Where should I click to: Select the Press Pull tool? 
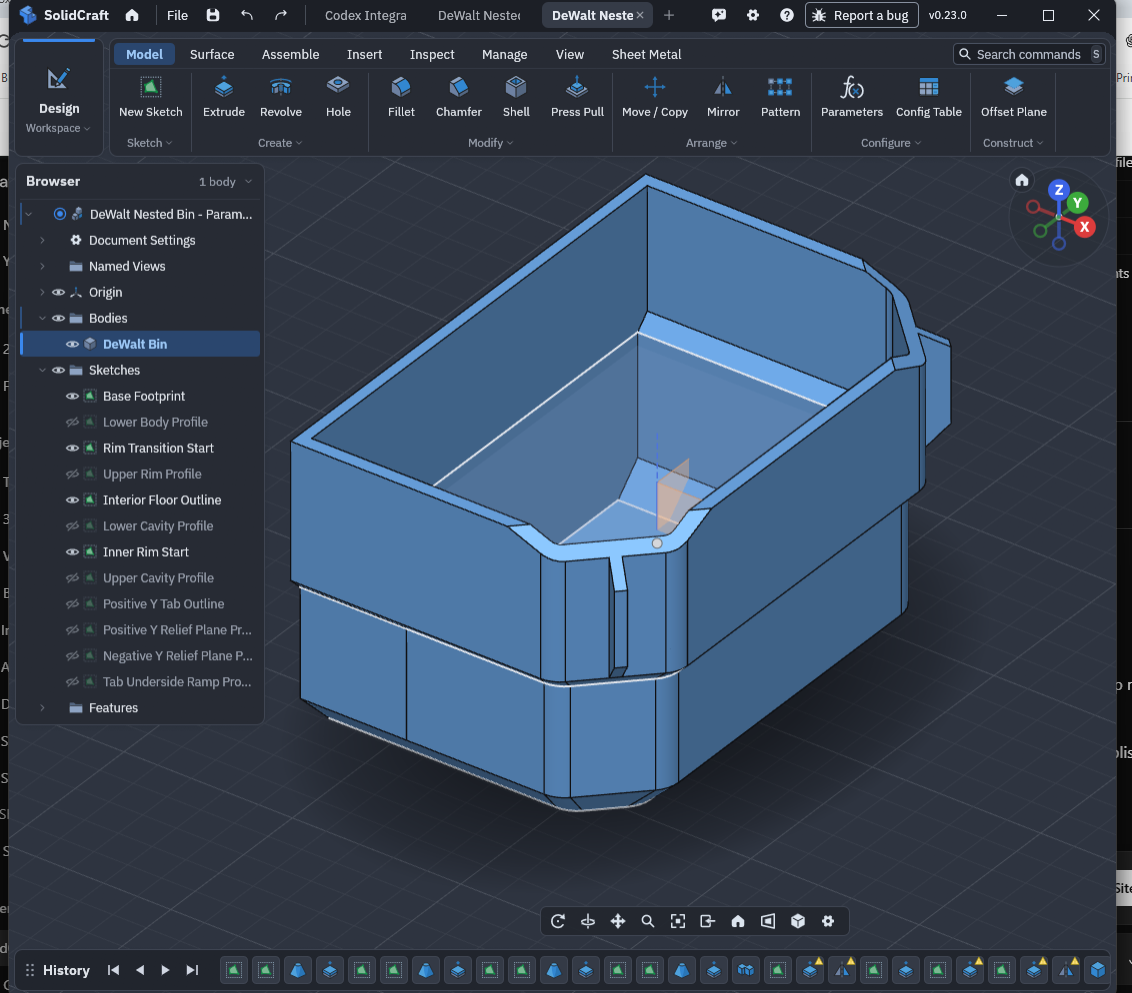tap(577, 97)
